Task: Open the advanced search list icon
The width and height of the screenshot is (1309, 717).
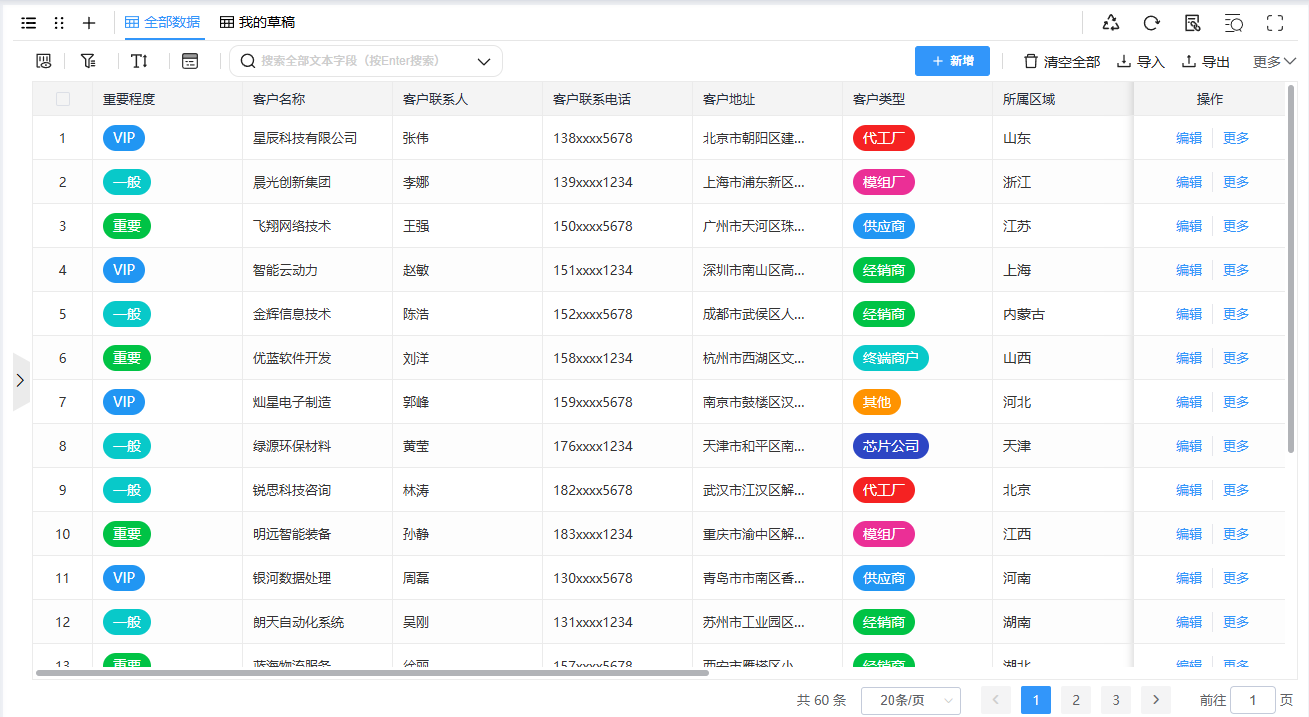Action: [x=1234, y=22]
